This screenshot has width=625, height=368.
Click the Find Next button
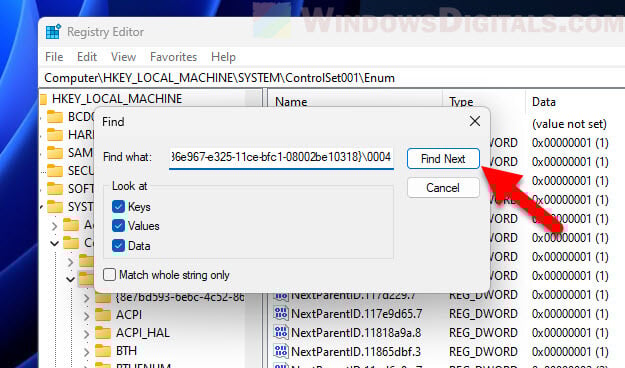click(x=443, y=159)
